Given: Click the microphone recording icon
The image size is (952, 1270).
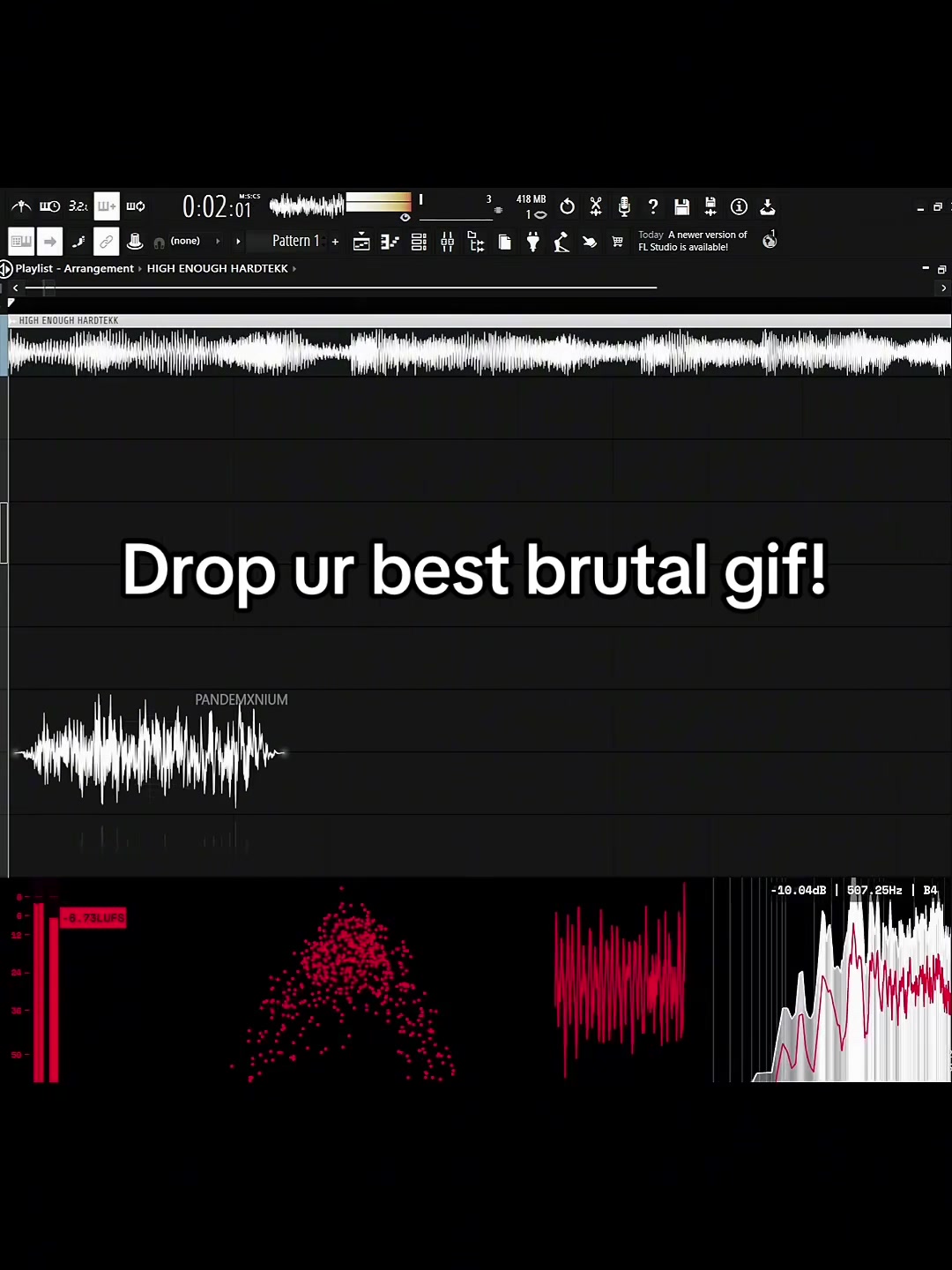Looking at the screenshot, I should [624, 206].
